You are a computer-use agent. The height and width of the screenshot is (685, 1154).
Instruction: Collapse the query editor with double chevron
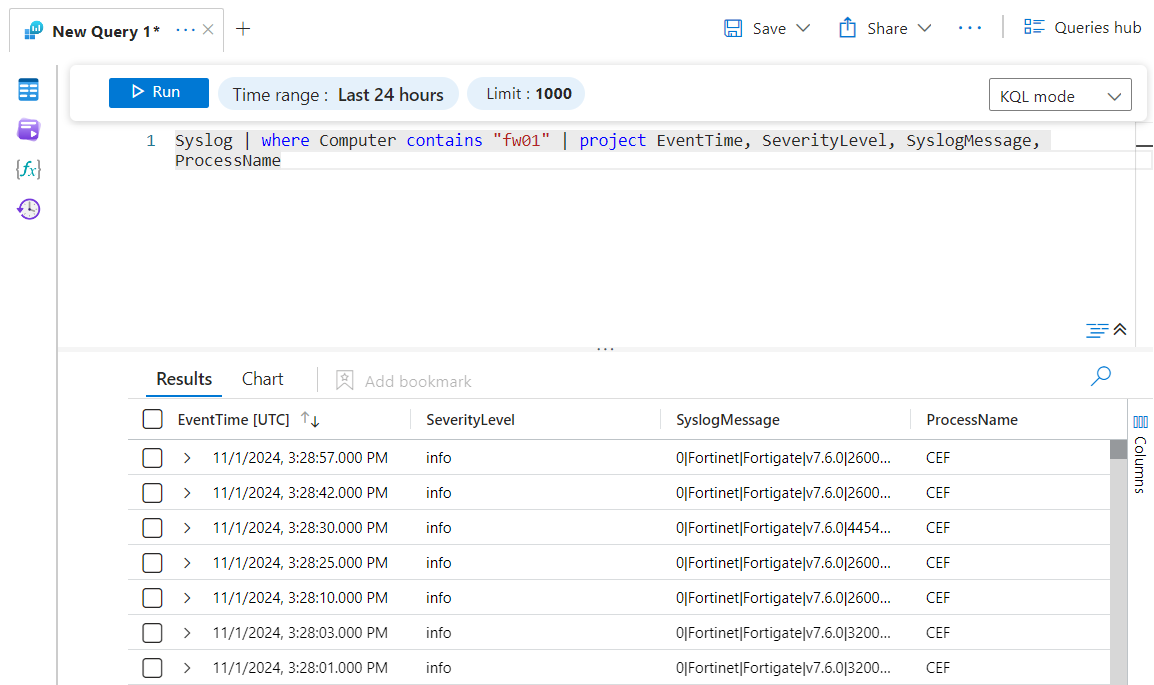[1120, 330]
